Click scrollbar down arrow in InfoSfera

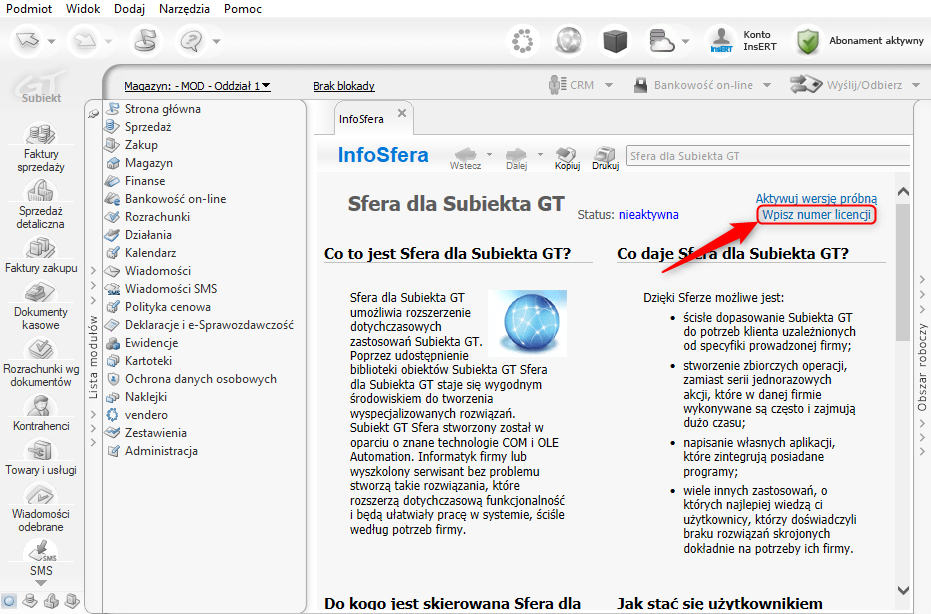[x=903, y=590]
